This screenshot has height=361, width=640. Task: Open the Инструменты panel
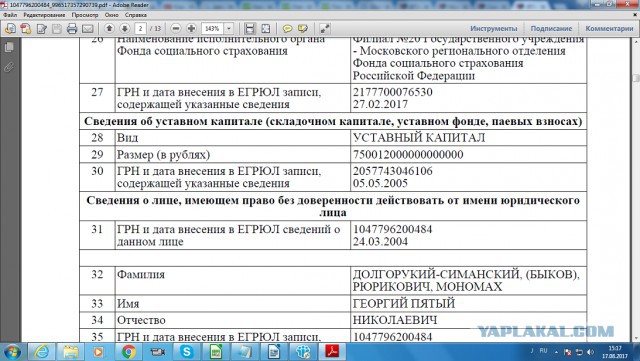point(493,29)
